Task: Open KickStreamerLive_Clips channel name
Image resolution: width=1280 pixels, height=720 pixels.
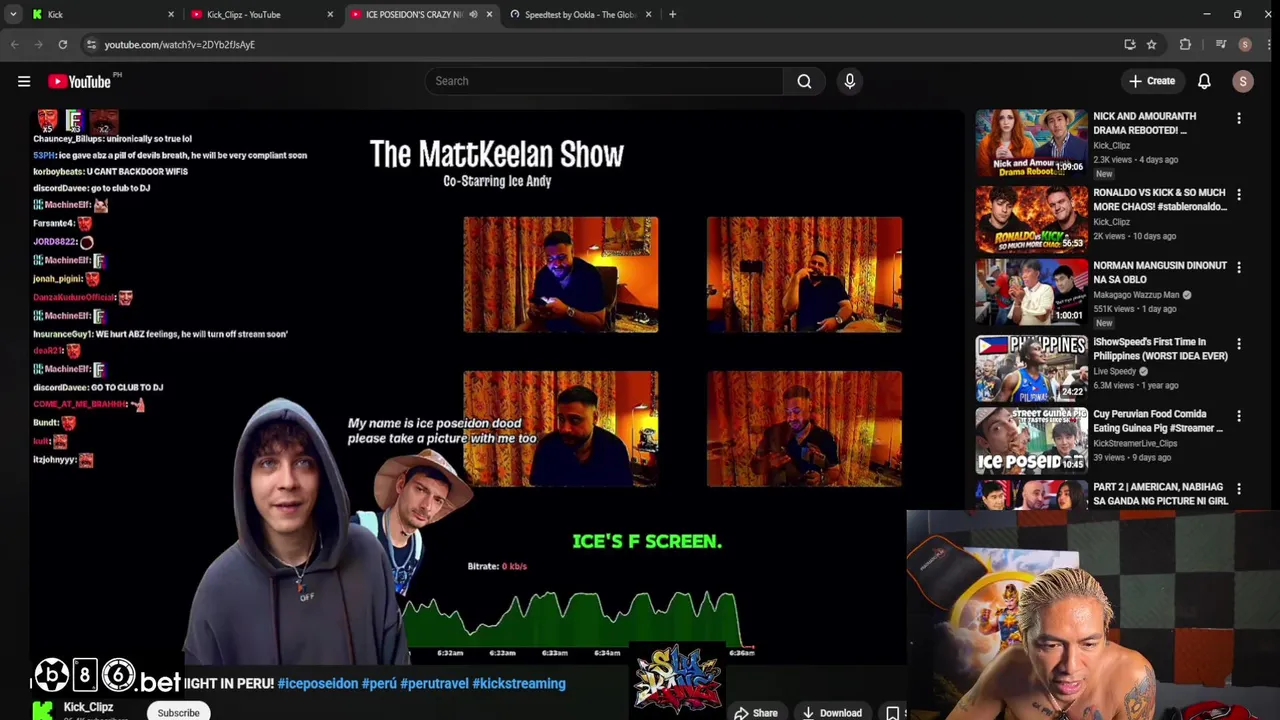Action: [1135, 443]
